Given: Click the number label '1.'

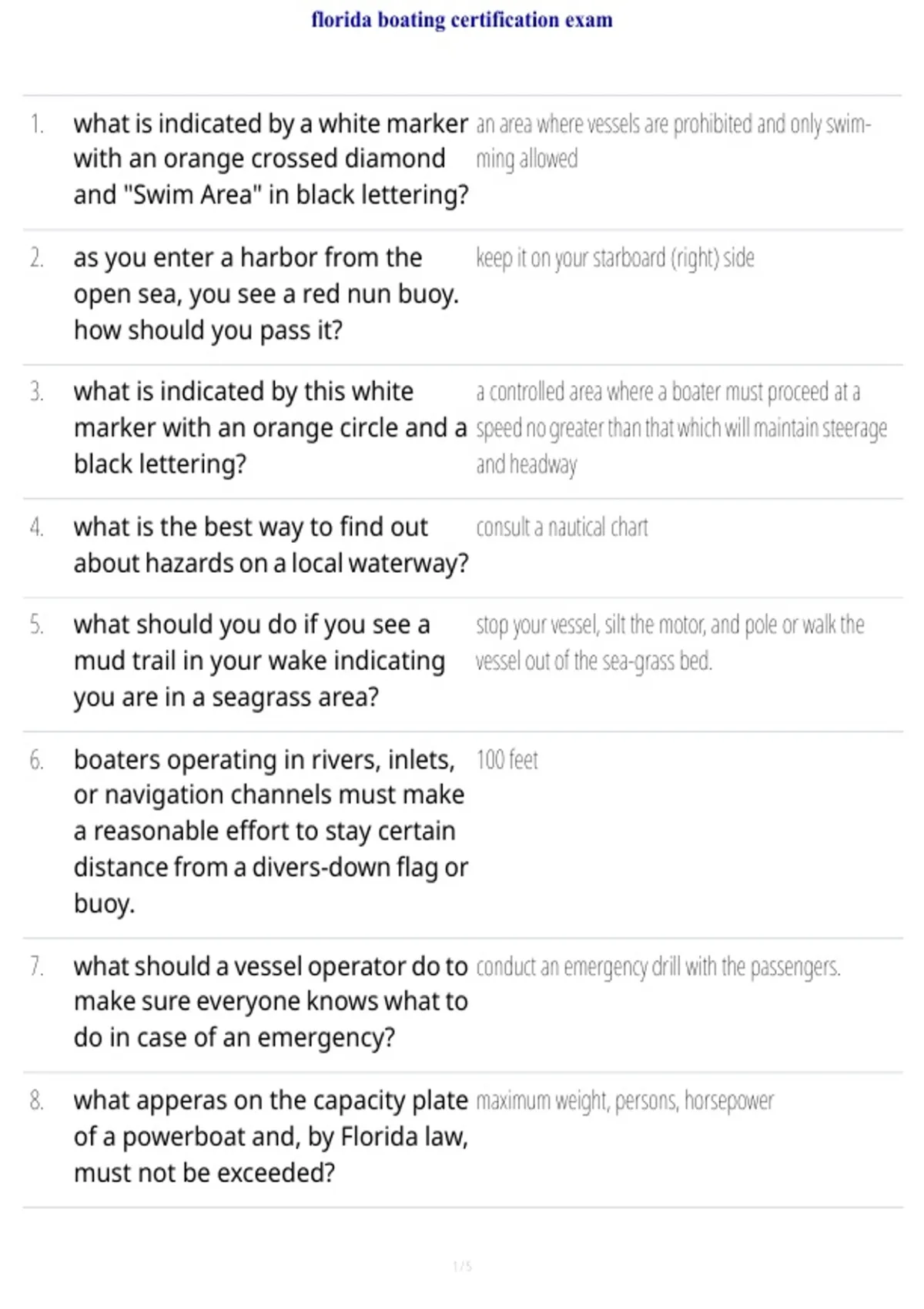Looking at the screenshot, I should (36, 124).
